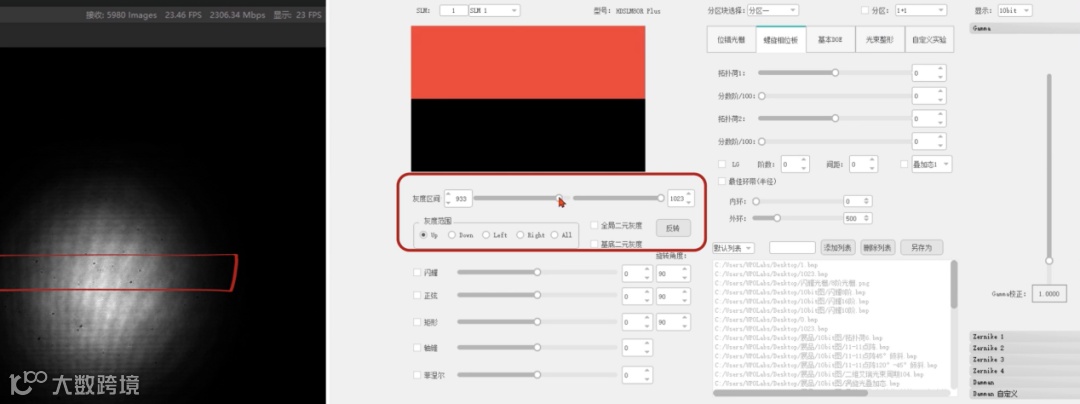Click the 内环 slider handle

click(756, 202)
